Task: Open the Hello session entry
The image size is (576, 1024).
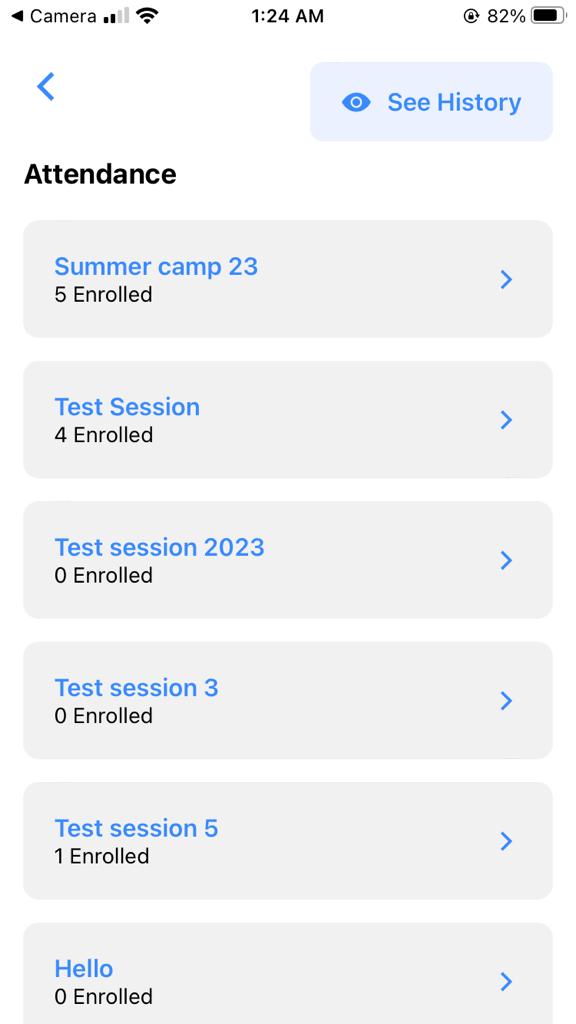Action: (x=84, y=969)
